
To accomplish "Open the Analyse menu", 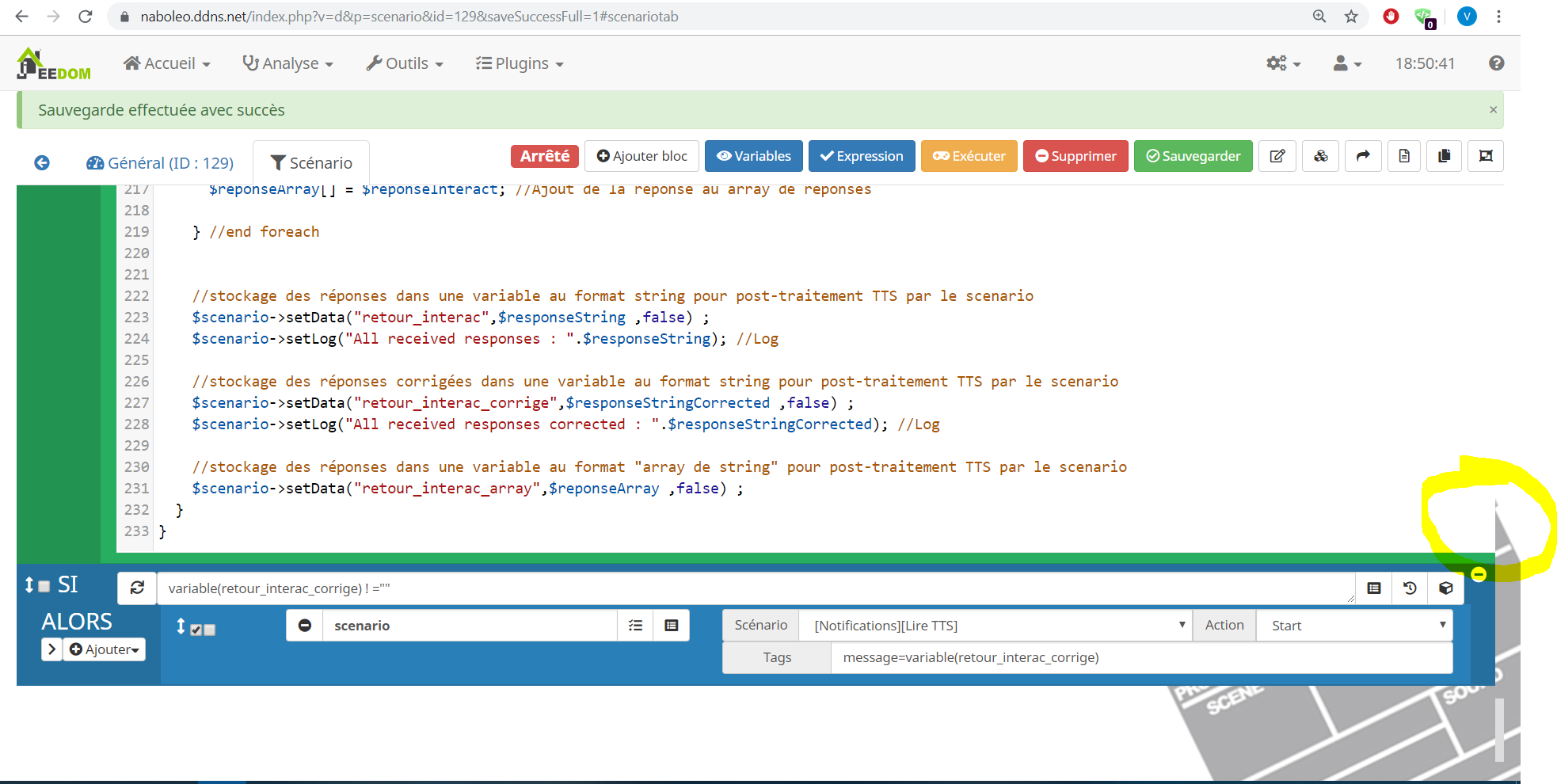I will pyautogui.click(x=287, y=63).
